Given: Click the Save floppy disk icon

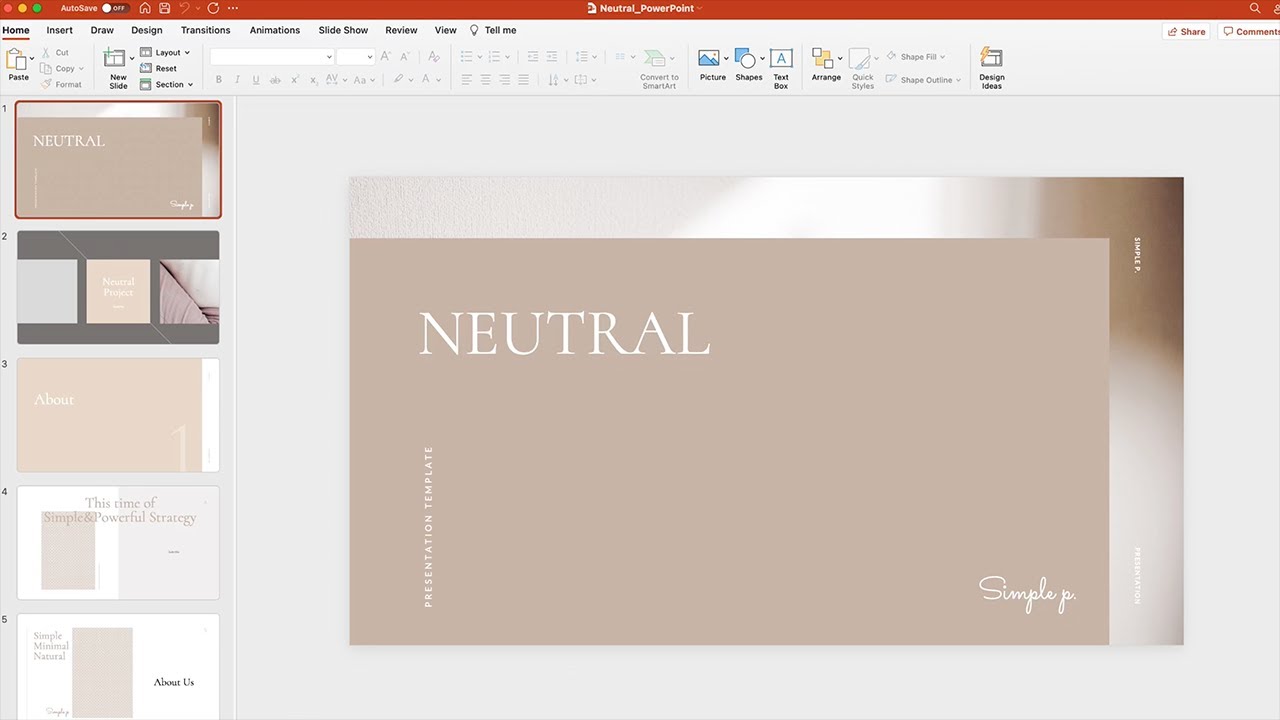Looking at the screenshot, I should [164, 8].
